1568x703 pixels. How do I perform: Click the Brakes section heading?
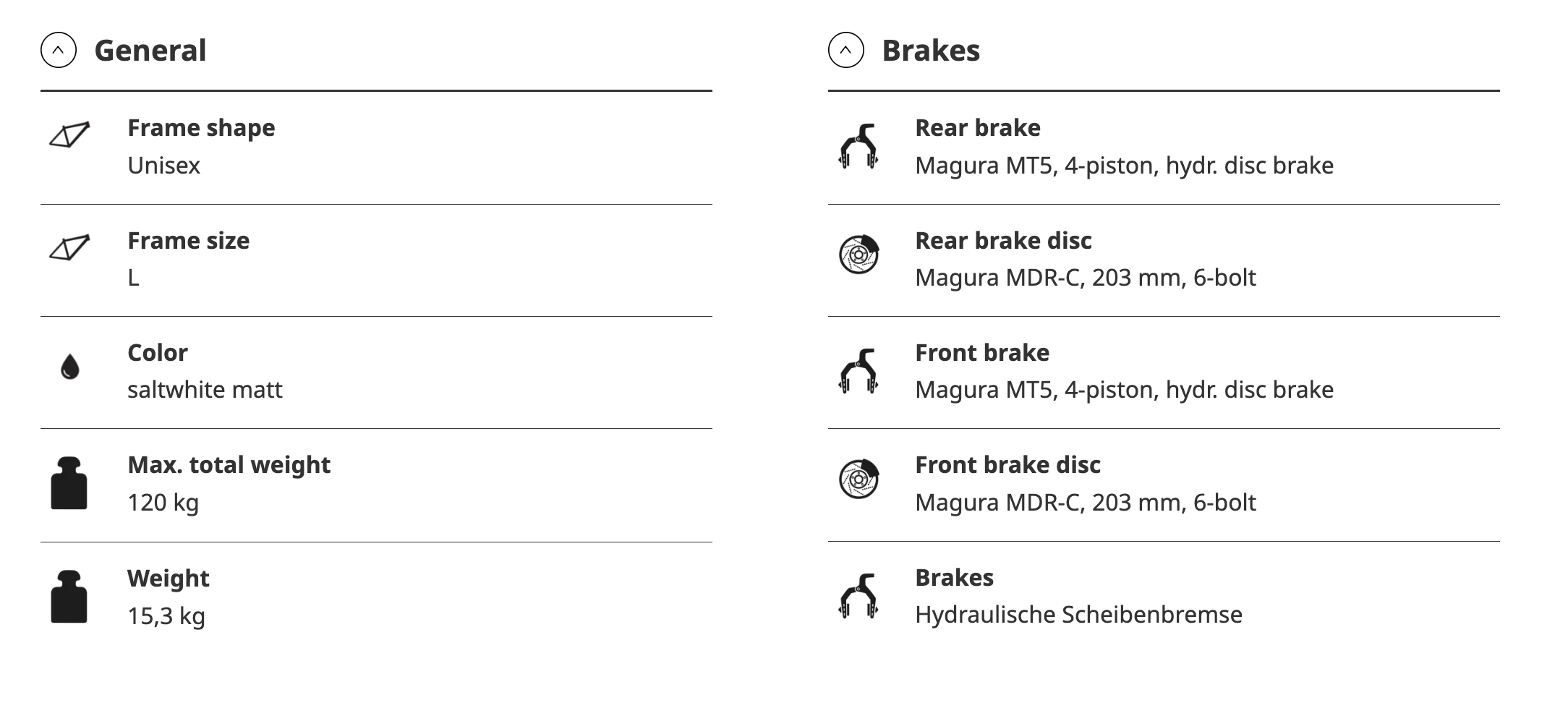pos(931,51)
